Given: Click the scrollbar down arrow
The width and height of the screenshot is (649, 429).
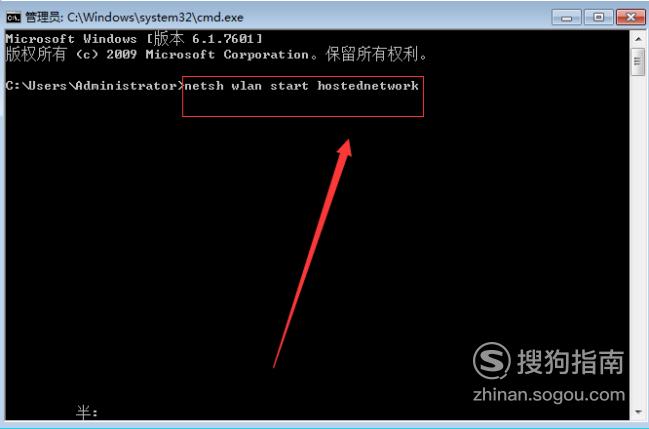Looking at the screenshot, I should click(638, 412).
